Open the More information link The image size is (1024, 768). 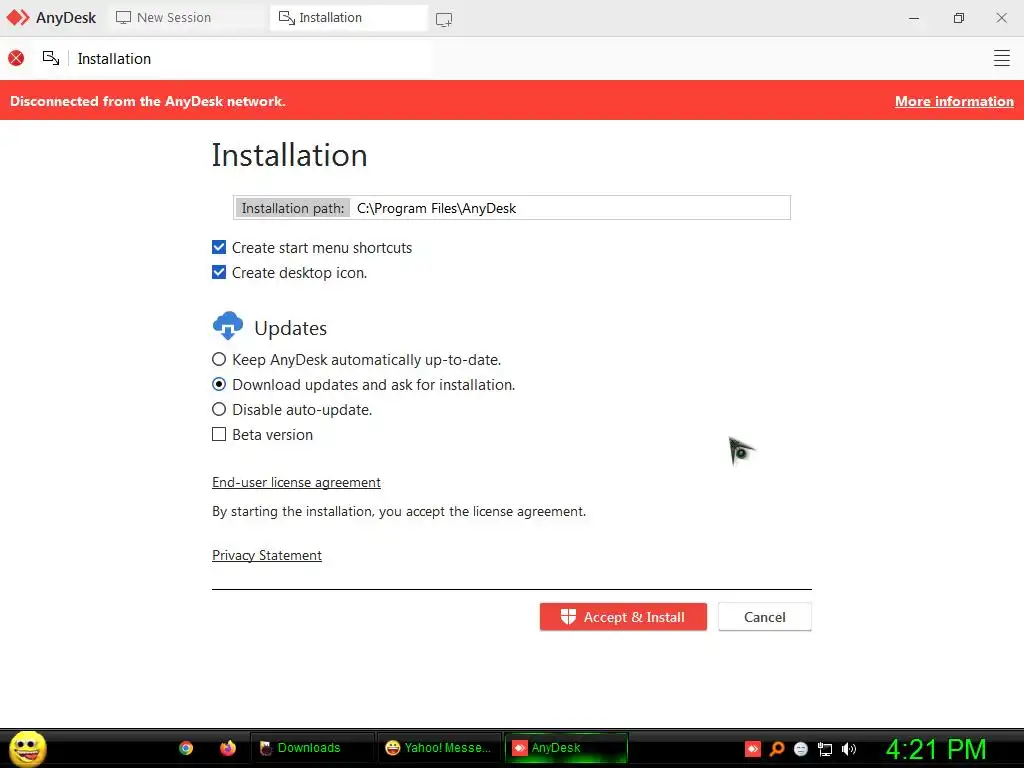954,101
